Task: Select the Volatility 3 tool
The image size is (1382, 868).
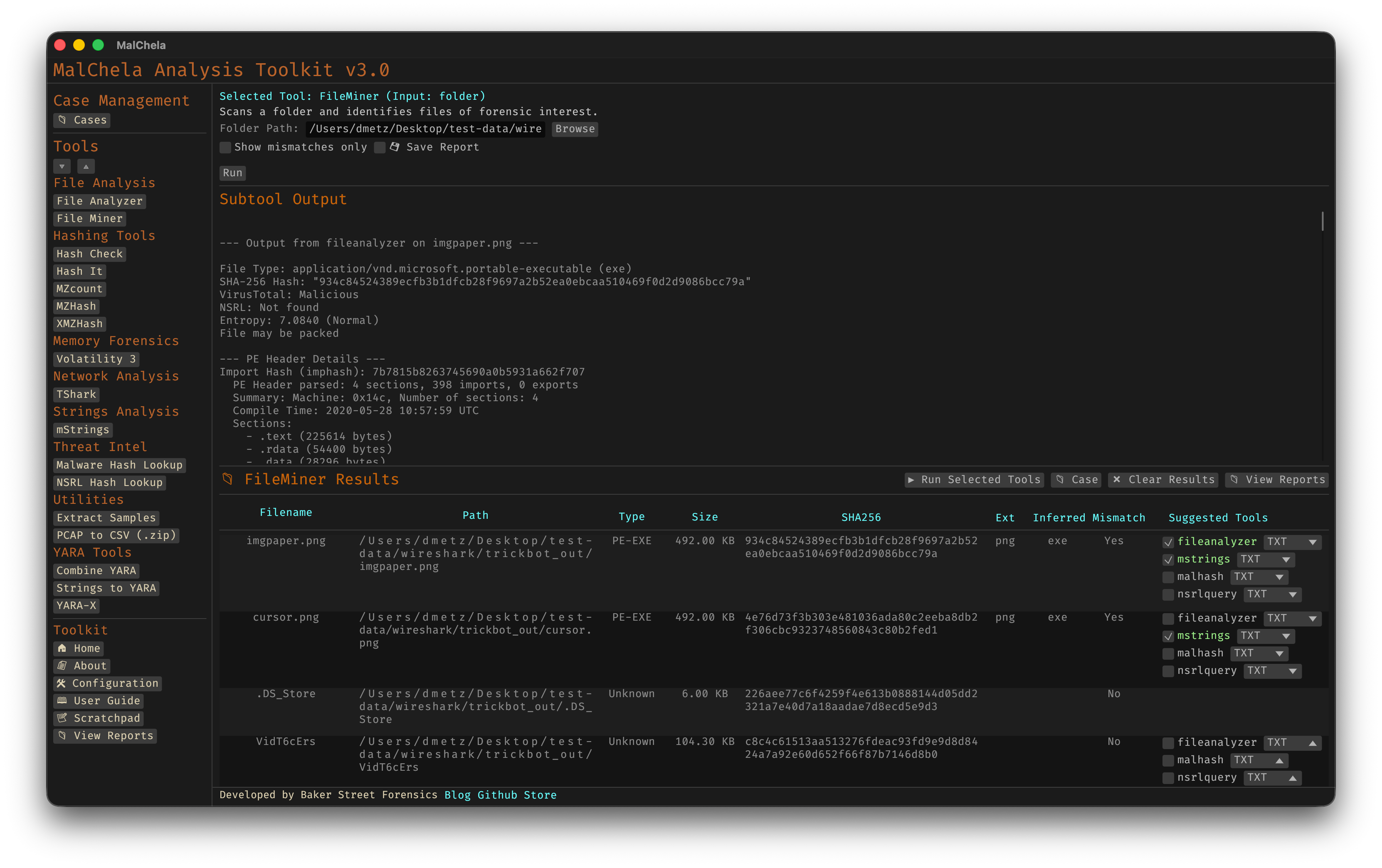Action: point(96,359)
